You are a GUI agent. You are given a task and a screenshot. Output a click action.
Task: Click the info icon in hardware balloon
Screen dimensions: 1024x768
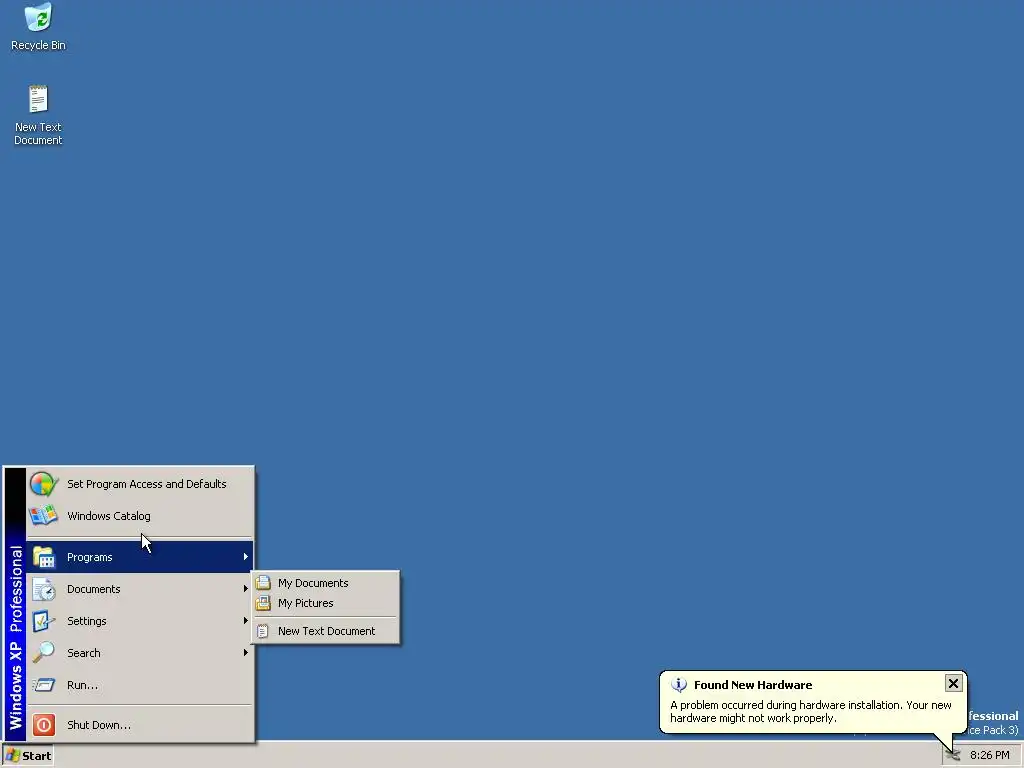679,684
